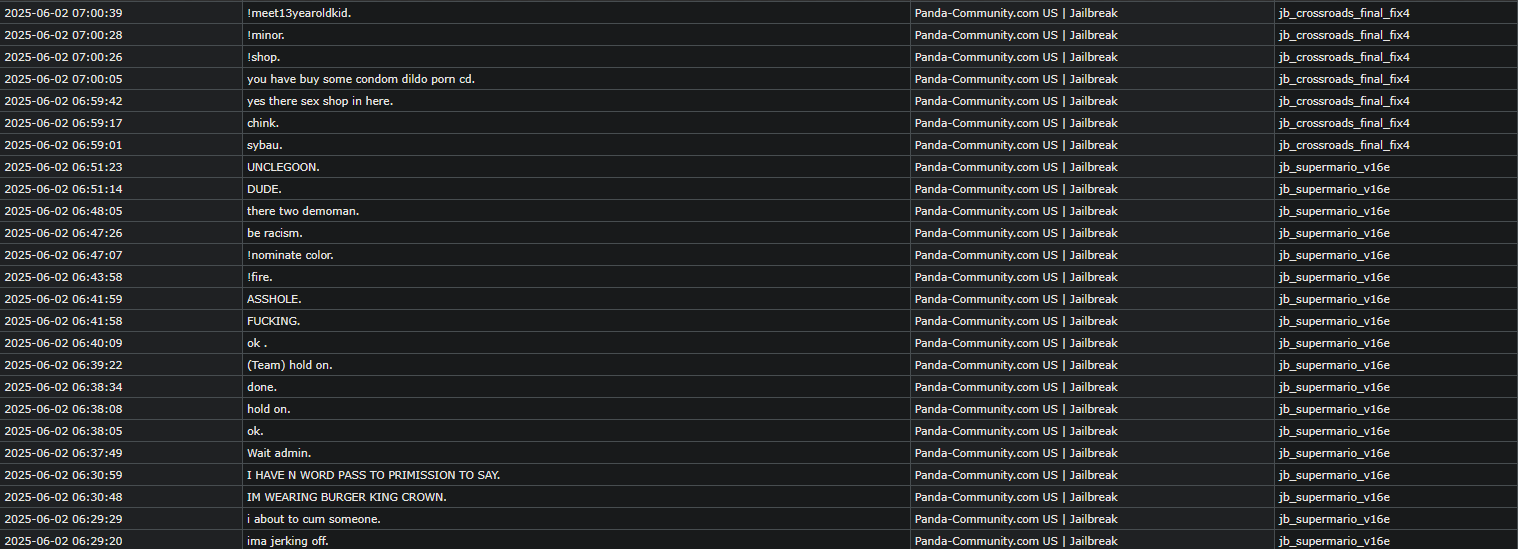Select jb_crossroads_final_fix4 map in the 07:00:28 row
Viewport: 1518px width, 549px height.
click(x=1344, y=35)
